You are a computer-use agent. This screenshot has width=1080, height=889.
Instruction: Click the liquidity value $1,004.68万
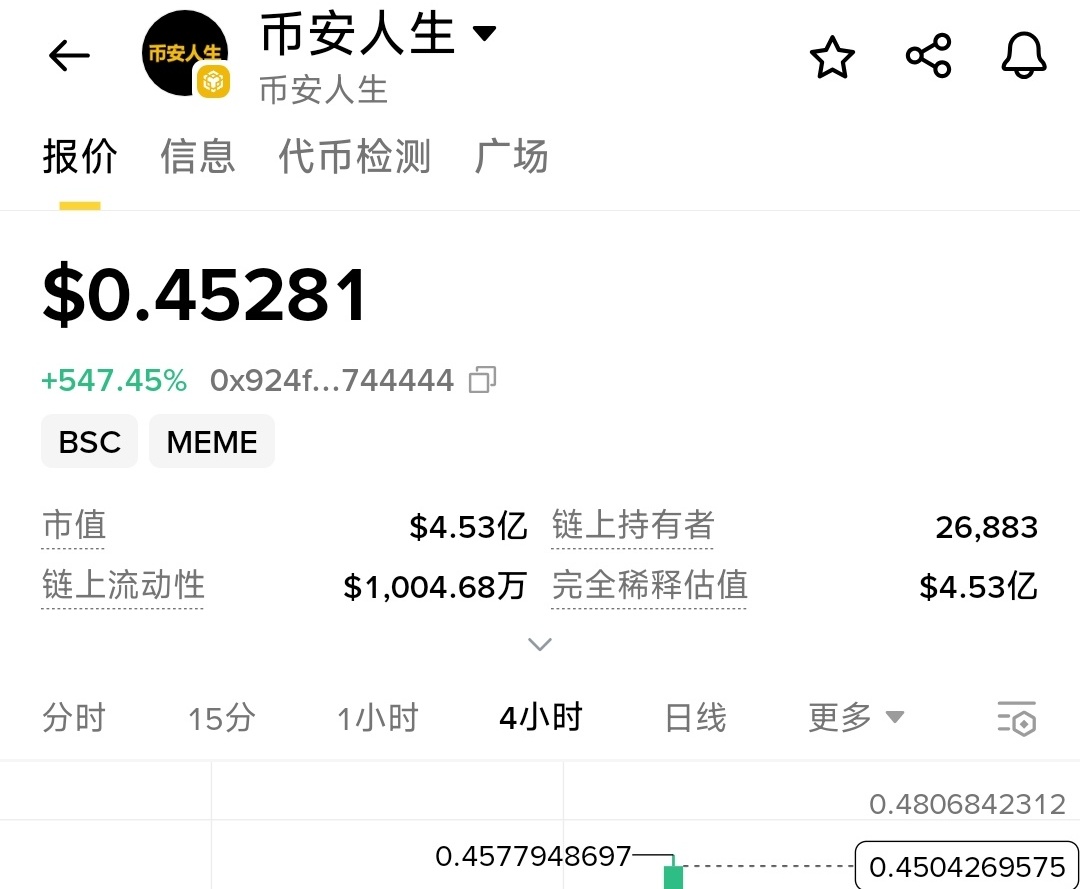[435, 587]
